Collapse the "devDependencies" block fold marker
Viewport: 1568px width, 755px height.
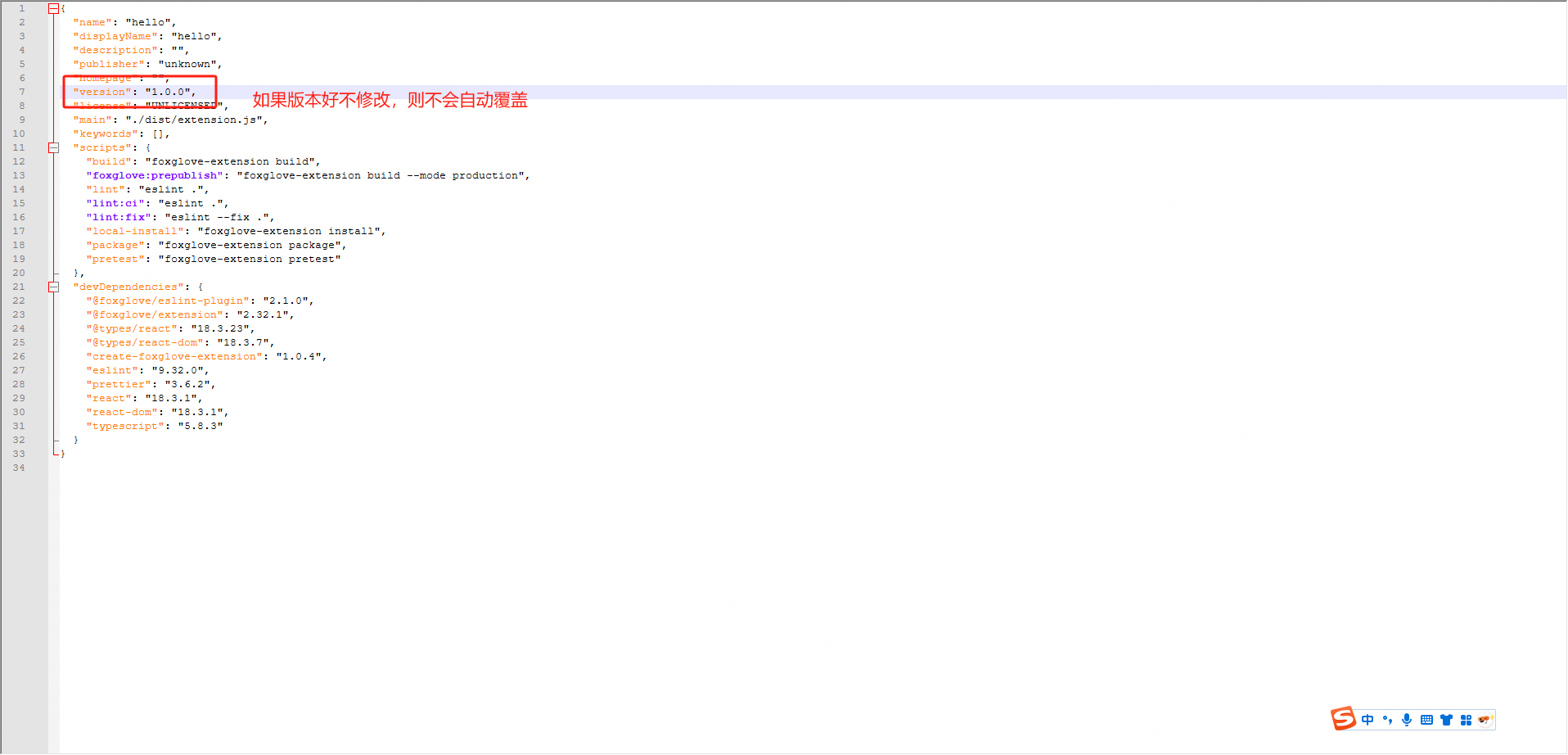53,287
